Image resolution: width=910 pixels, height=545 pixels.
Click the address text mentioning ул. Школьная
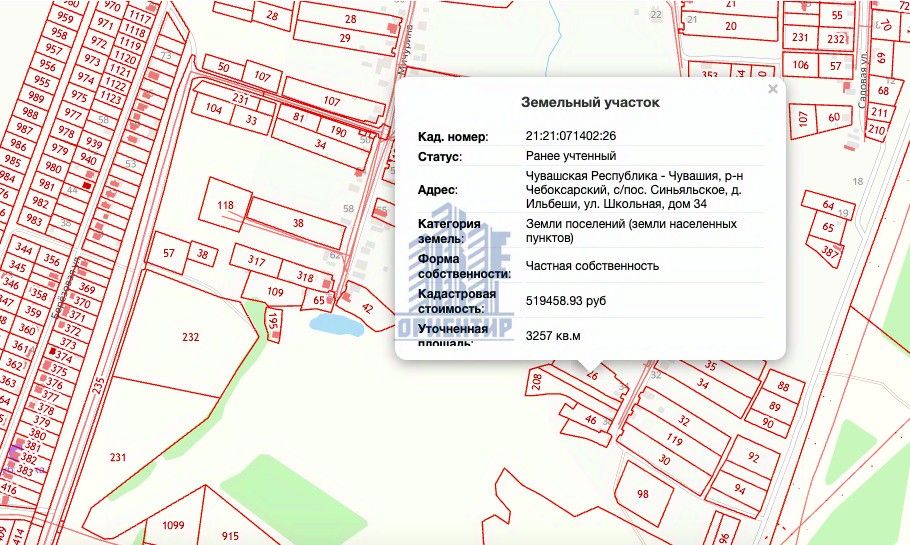pos(634,189)
